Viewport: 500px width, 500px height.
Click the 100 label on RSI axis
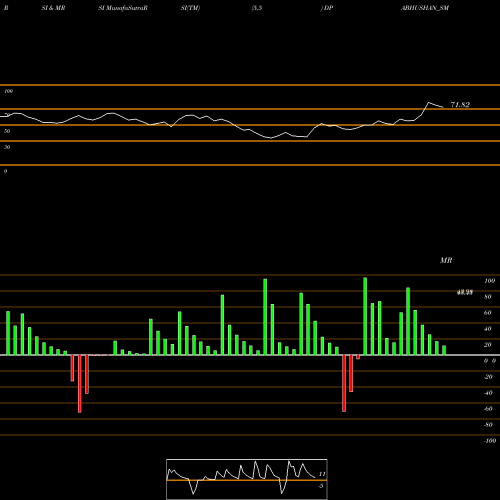pyautogui.click(x=8, y=91)
